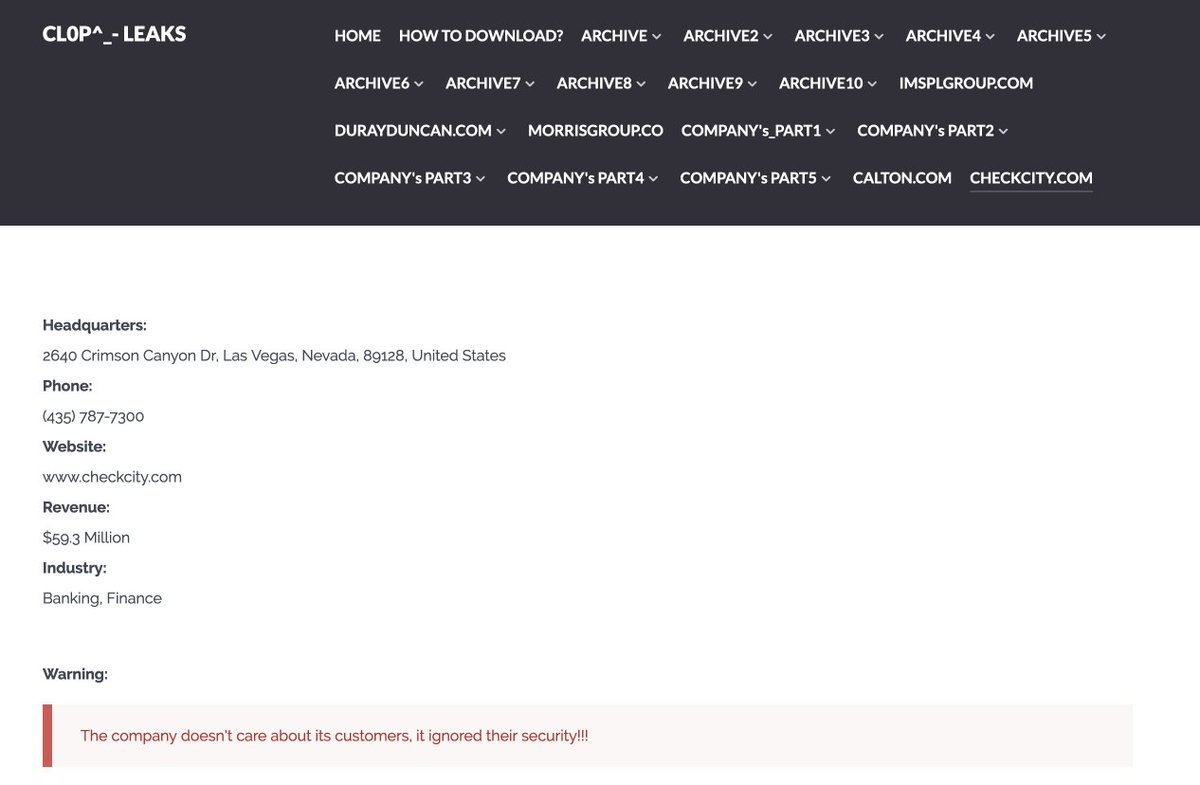Open the ARCHIVE menu item

pos(614,36)
